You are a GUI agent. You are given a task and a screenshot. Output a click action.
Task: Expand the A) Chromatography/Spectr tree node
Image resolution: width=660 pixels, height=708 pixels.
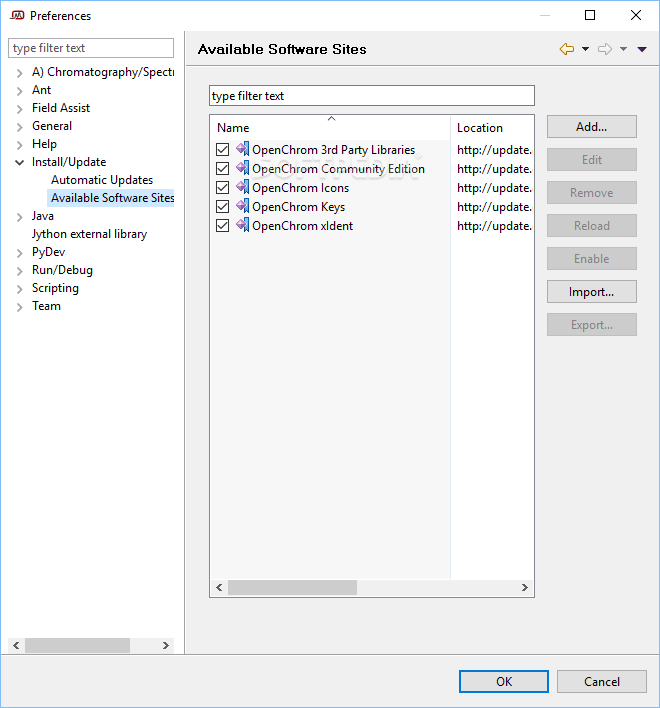point(19,73)
